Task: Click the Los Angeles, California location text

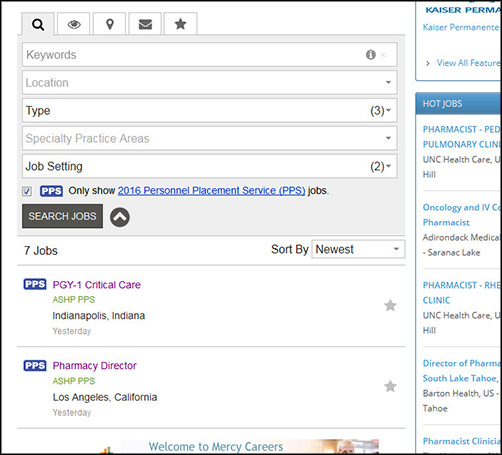Action: (x=105, y=397)
